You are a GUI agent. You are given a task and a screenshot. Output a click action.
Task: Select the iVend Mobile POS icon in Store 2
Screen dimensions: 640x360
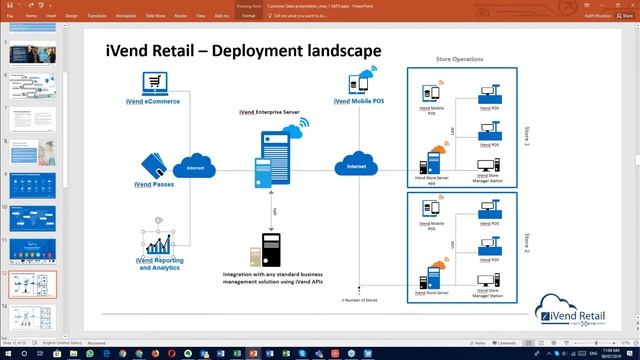[432, 207]
